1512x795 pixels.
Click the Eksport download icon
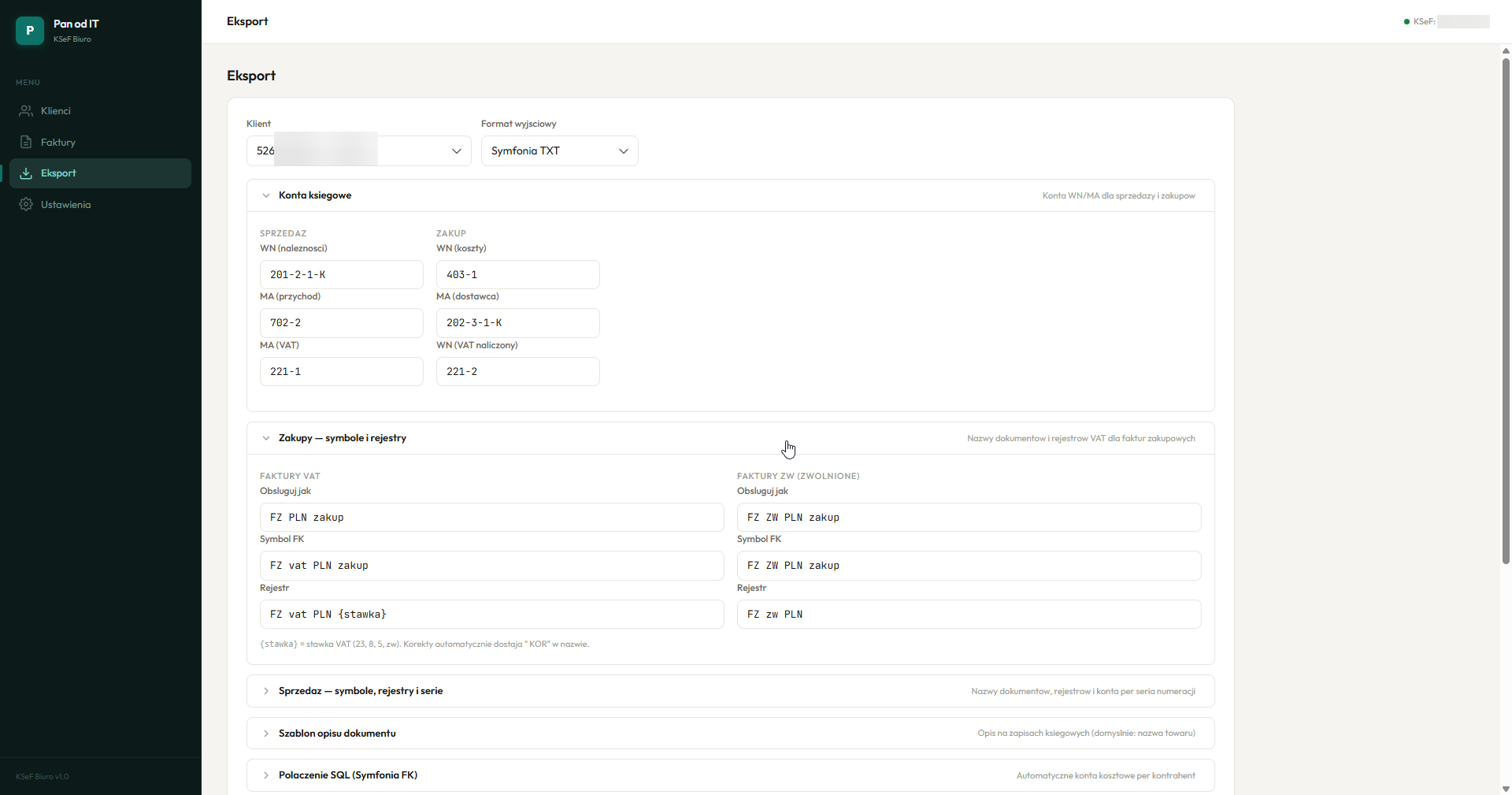click(x=26, y=173)
